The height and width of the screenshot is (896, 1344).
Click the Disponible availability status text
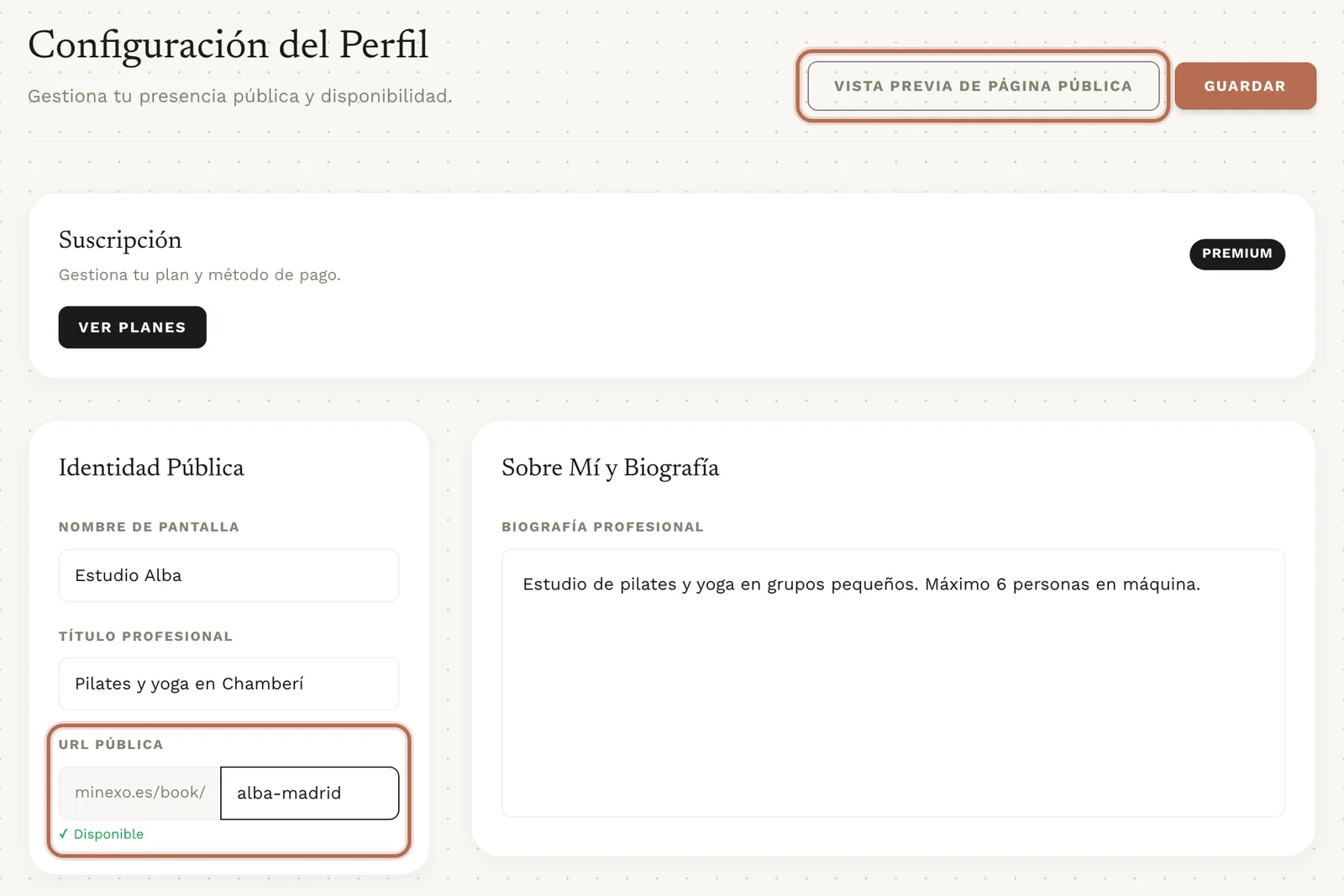pyautogui.click(x=108, y=834)
